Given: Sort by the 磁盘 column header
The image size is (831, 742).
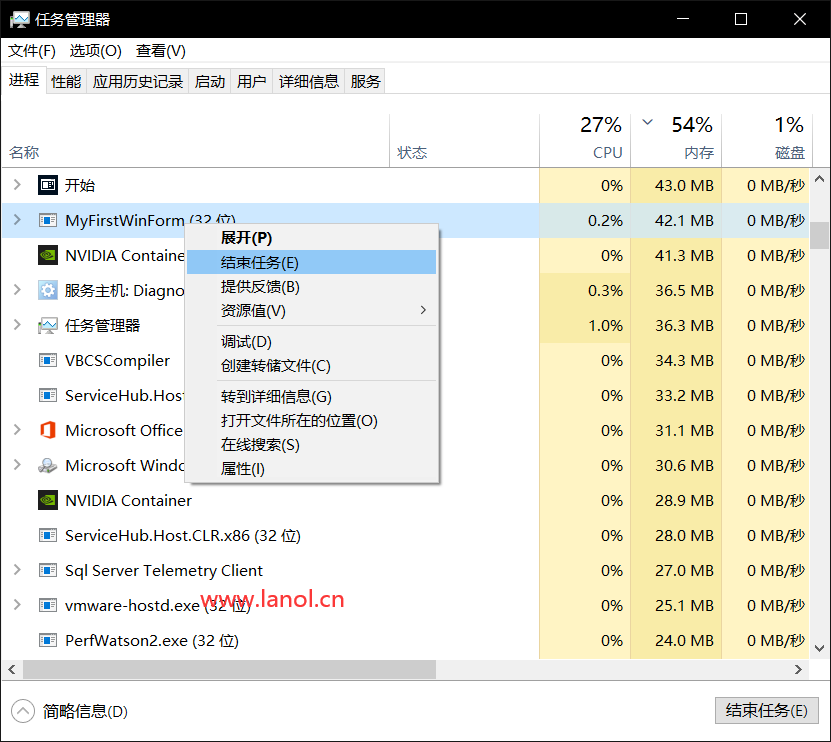Looking at the screenshot, I should click(766, 140).
